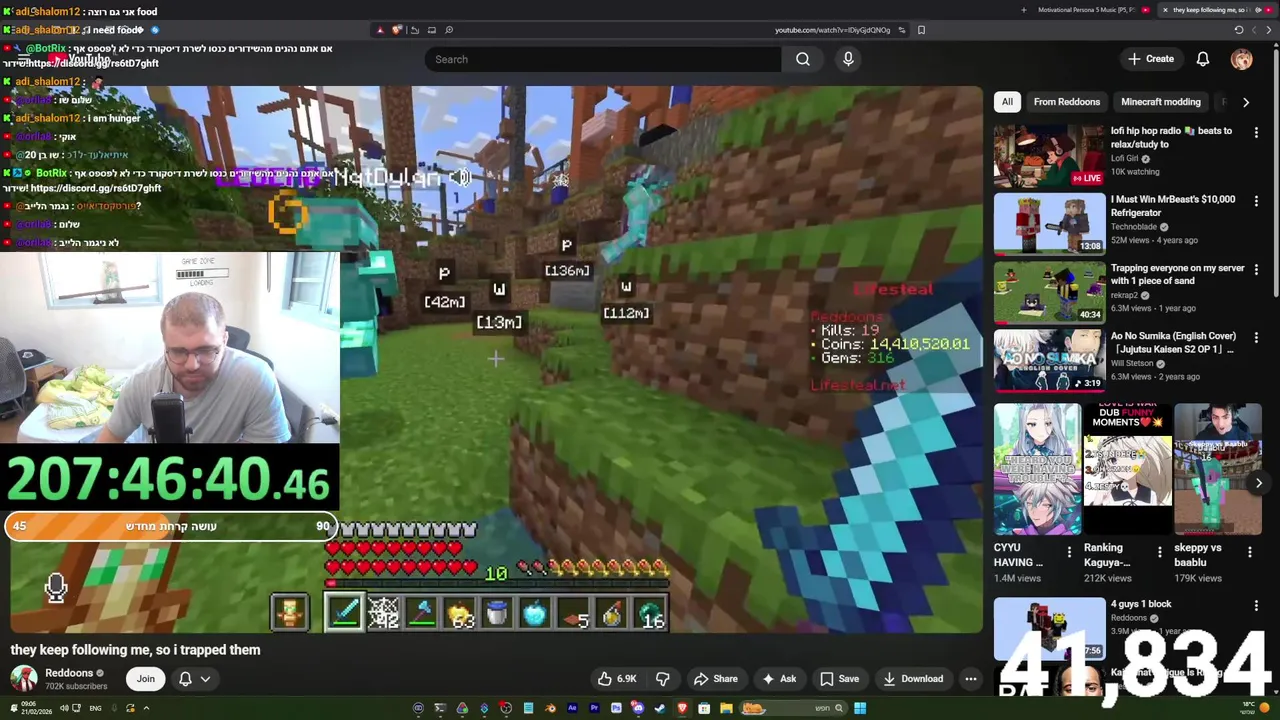Click 4 guys 1 block title
Viewport: 1280px width, 720px height.
click(1141, 604)
